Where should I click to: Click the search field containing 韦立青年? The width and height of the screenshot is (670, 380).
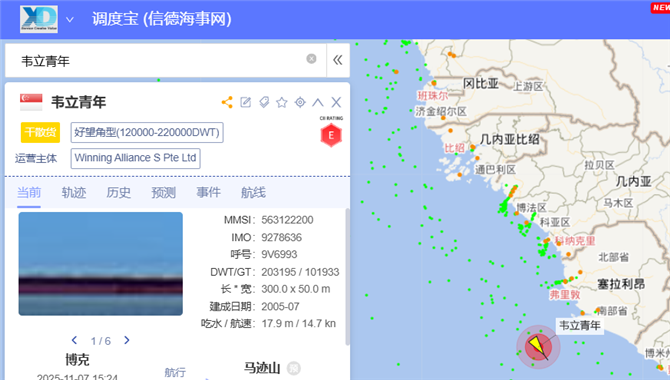click(x=165, y=60)
